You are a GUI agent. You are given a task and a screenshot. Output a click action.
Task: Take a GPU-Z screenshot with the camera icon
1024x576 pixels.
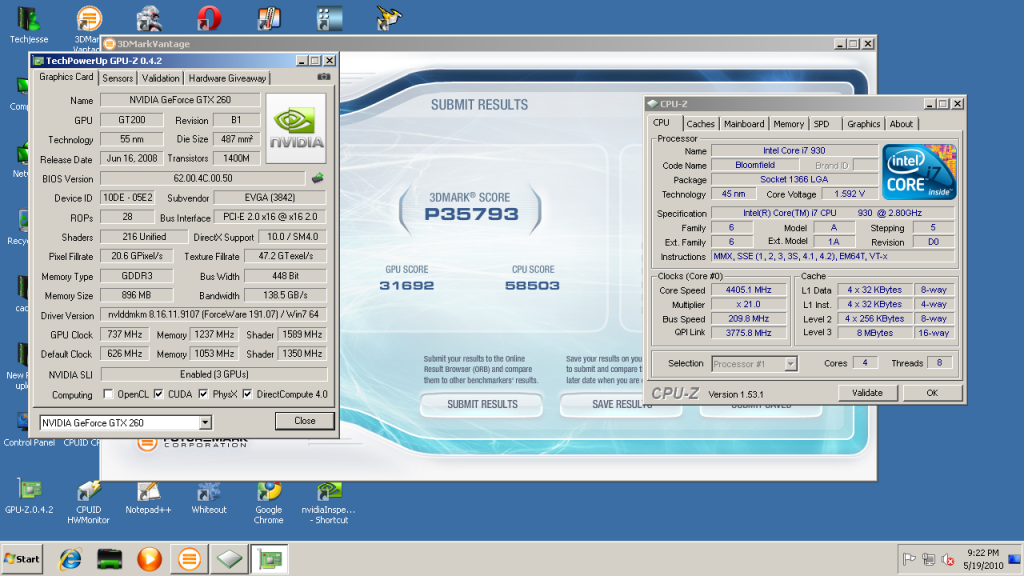323,77
